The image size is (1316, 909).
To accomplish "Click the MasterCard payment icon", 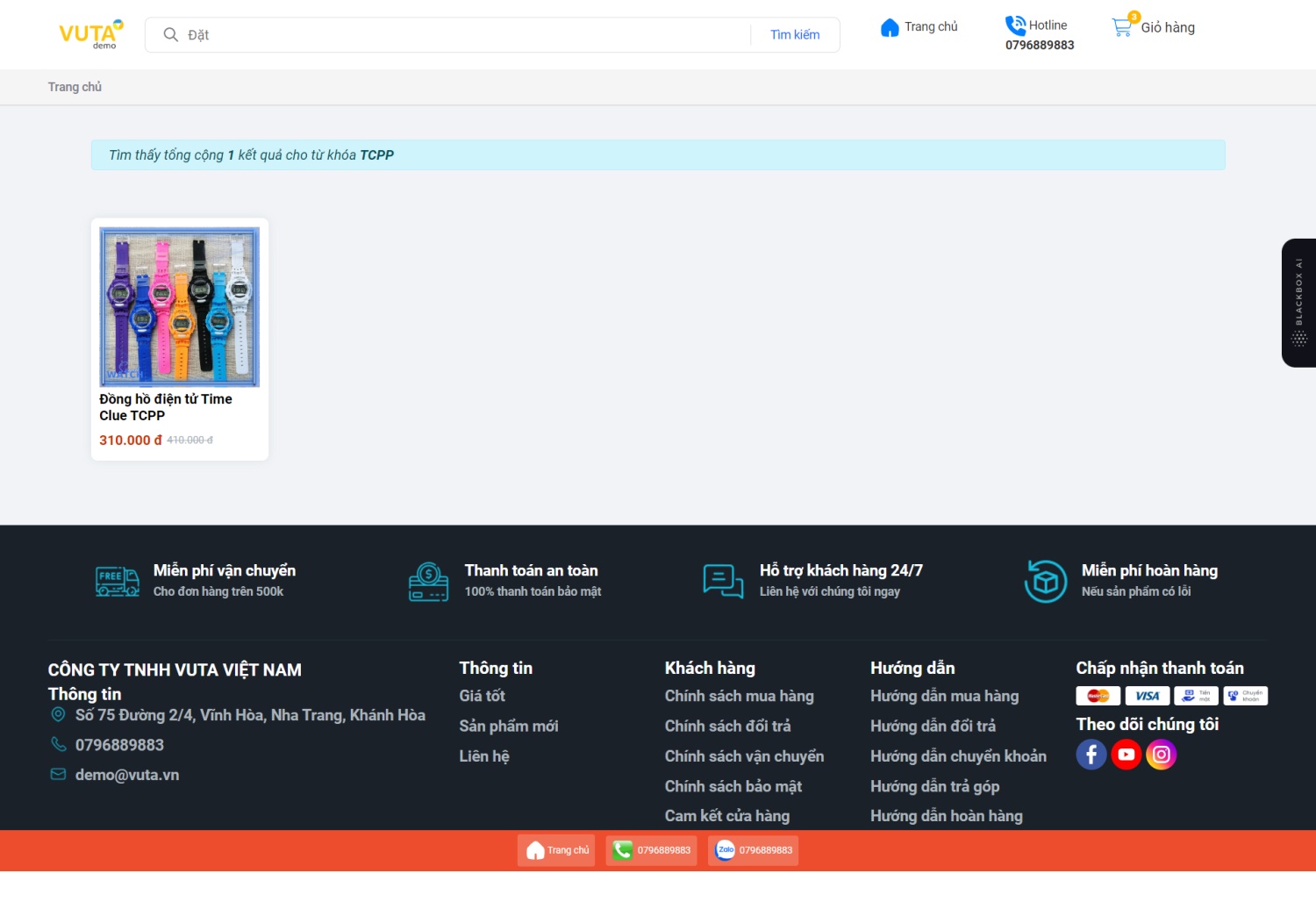I will pyautogui.click(x=1098, y=696).
